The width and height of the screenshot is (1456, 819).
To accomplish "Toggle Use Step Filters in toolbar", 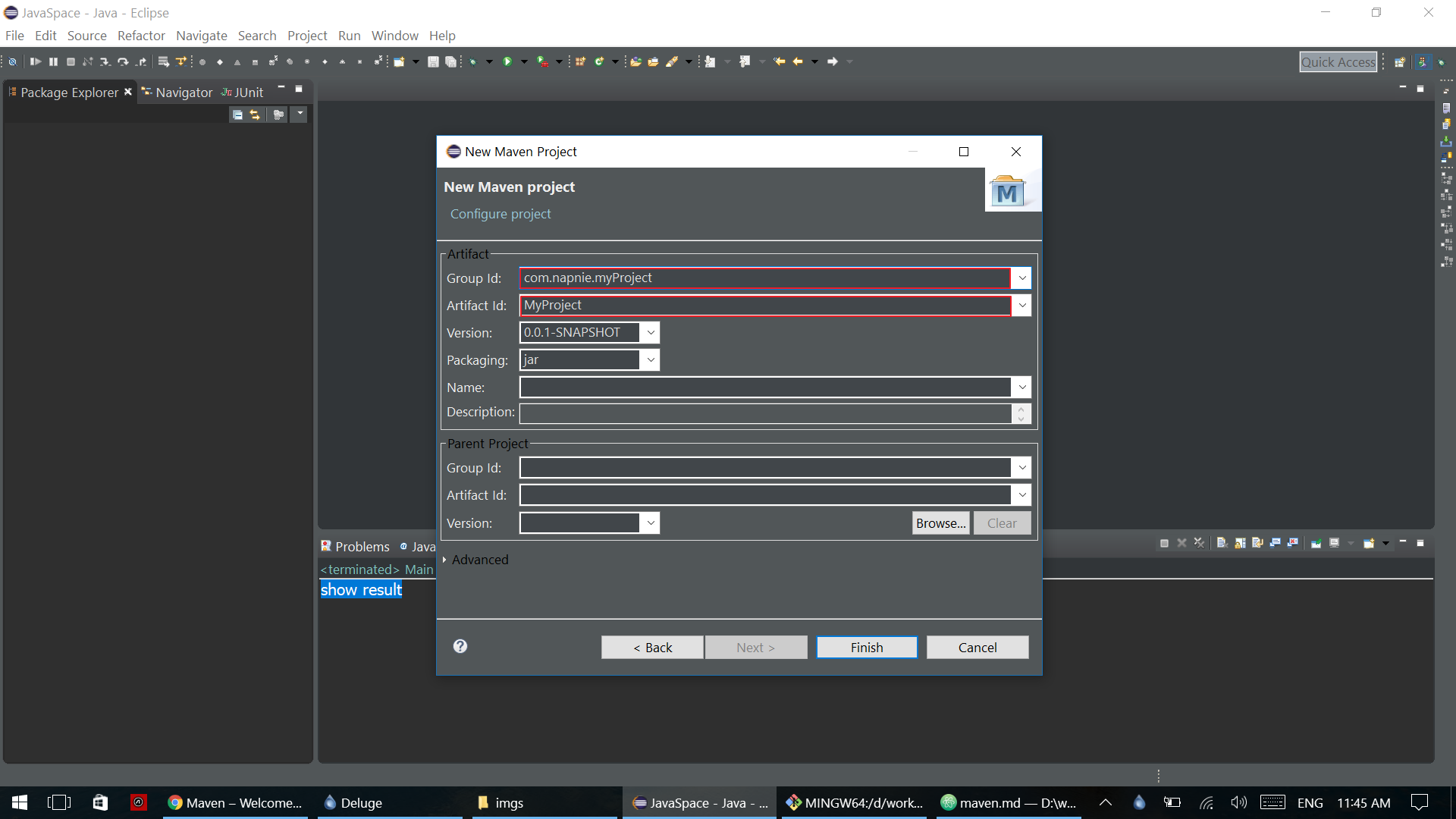I will 180,61.
